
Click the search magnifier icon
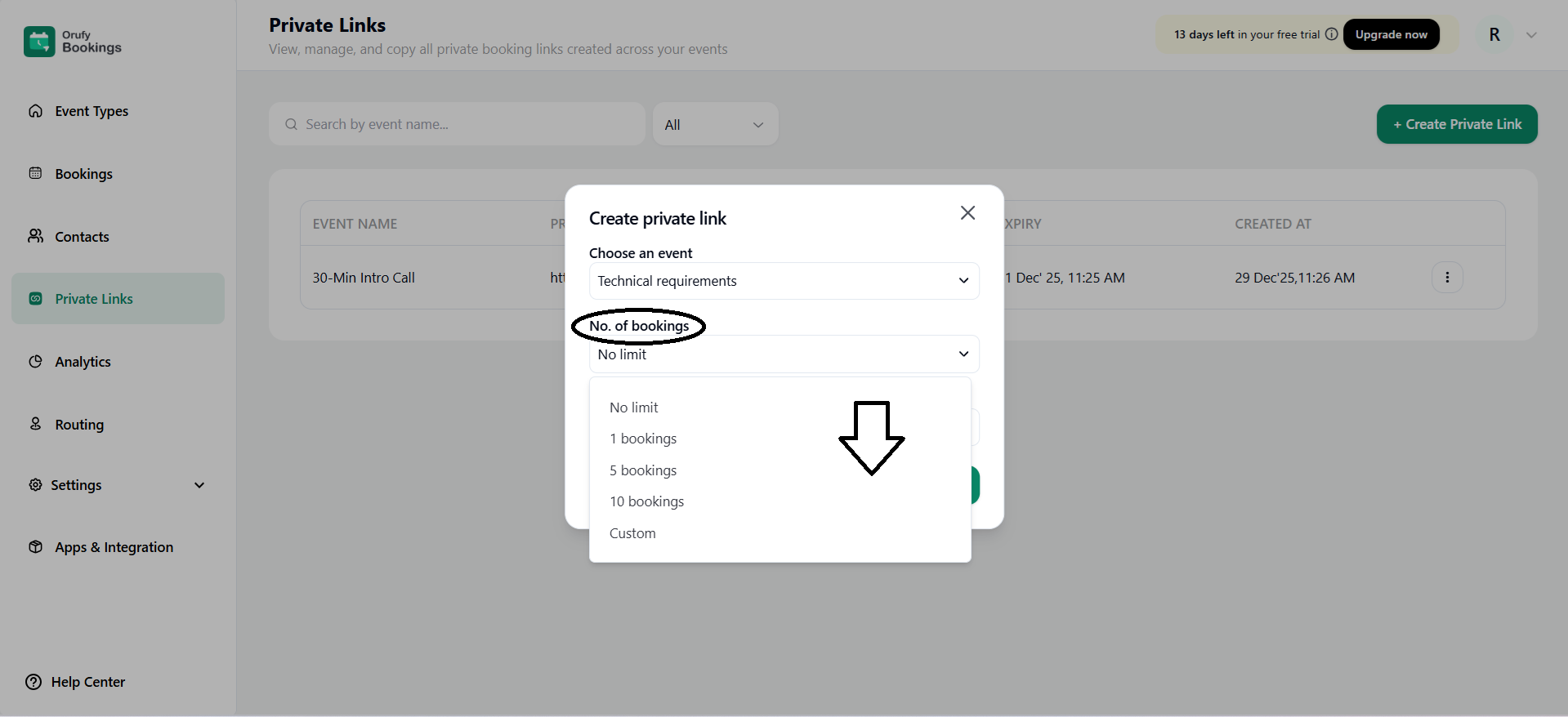291,124
